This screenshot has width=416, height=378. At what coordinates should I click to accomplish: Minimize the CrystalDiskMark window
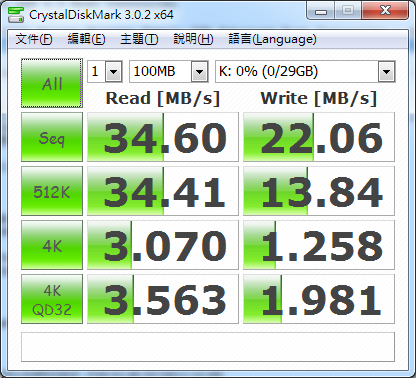coord(321,11)
